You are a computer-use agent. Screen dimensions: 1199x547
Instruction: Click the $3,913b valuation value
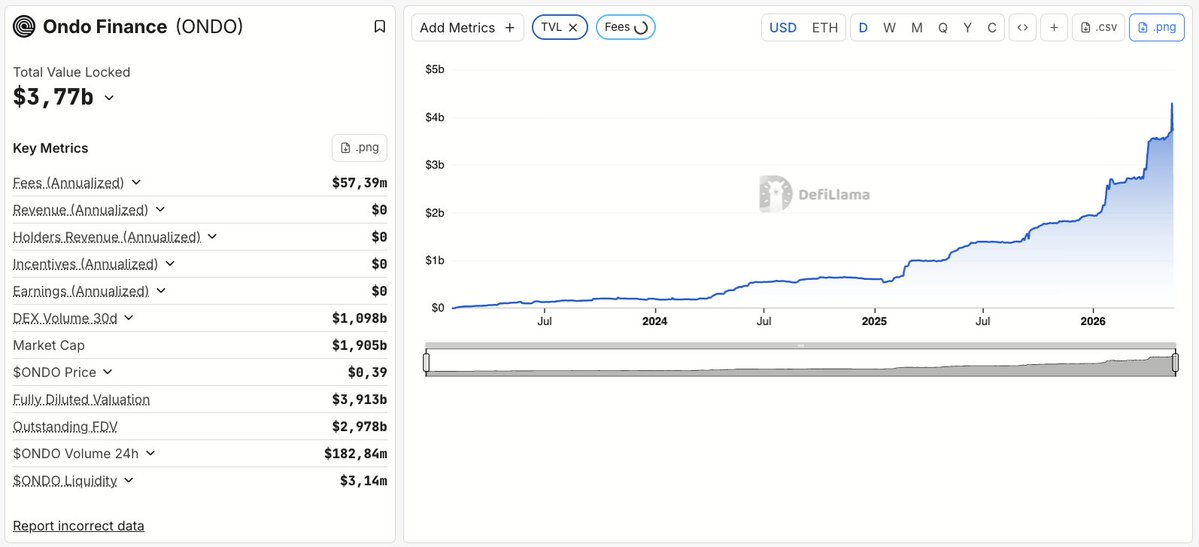[x=359, y=399]
